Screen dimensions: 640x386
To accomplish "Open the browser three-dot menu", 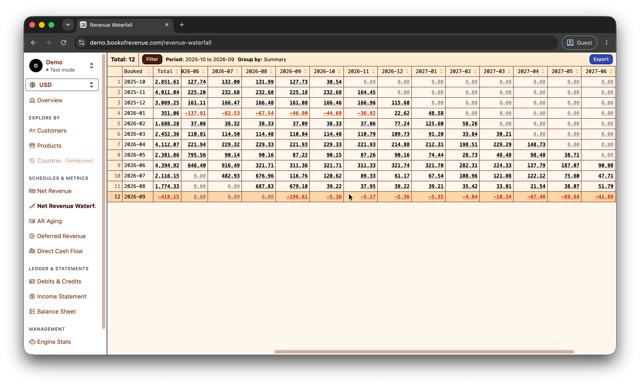I will point(607,42).
